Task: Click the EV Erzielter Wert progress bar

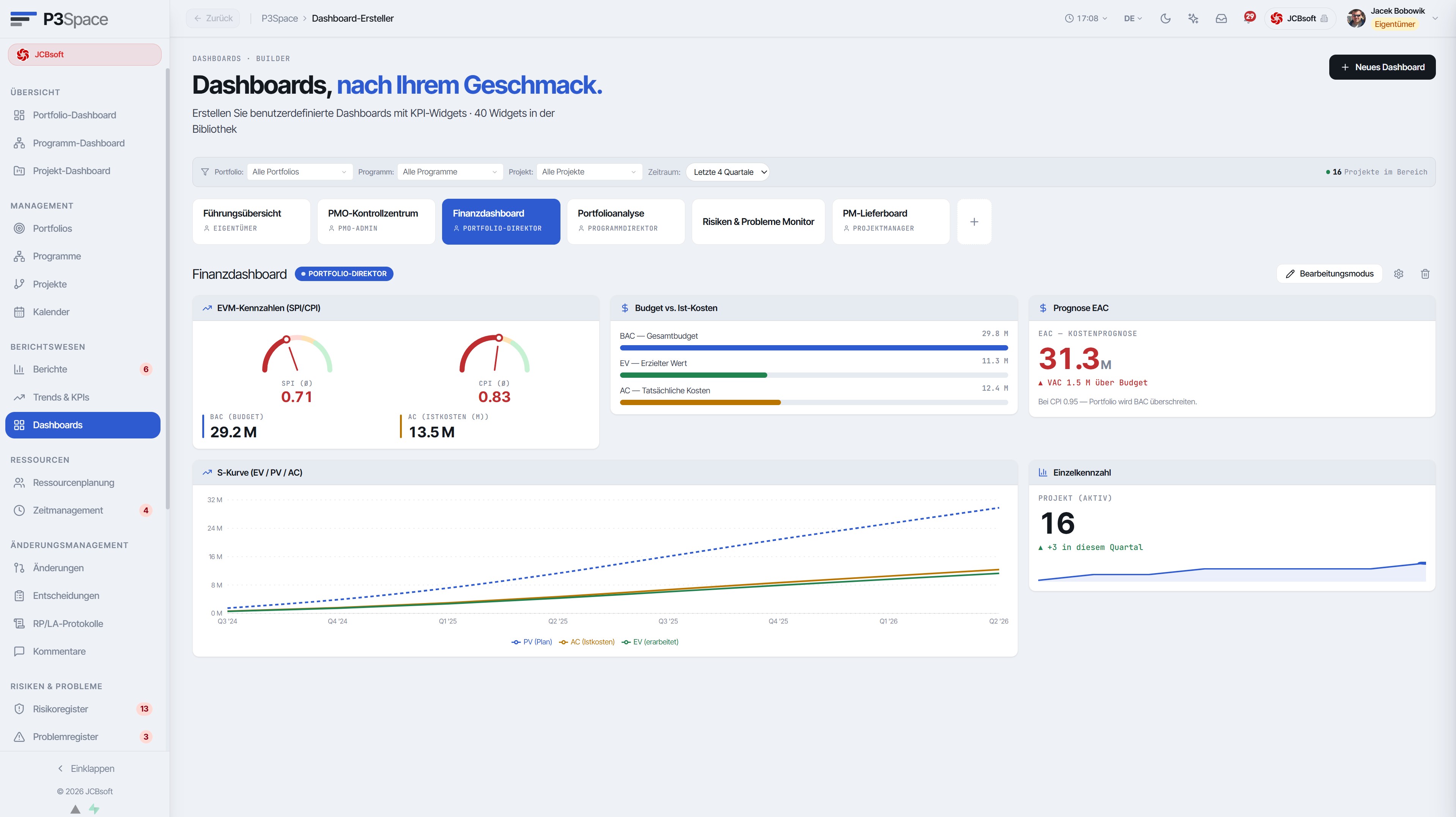Action: coord(813,376)
